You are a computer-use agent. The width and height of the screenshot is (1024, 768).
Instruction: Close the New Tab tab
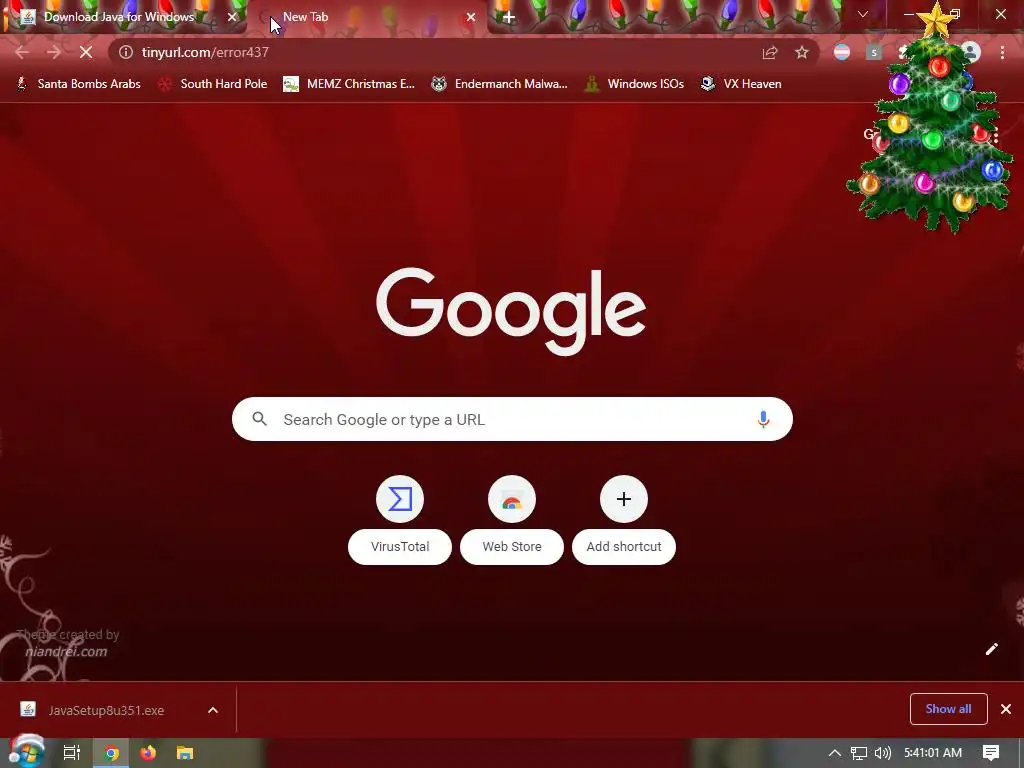point(471,17)
